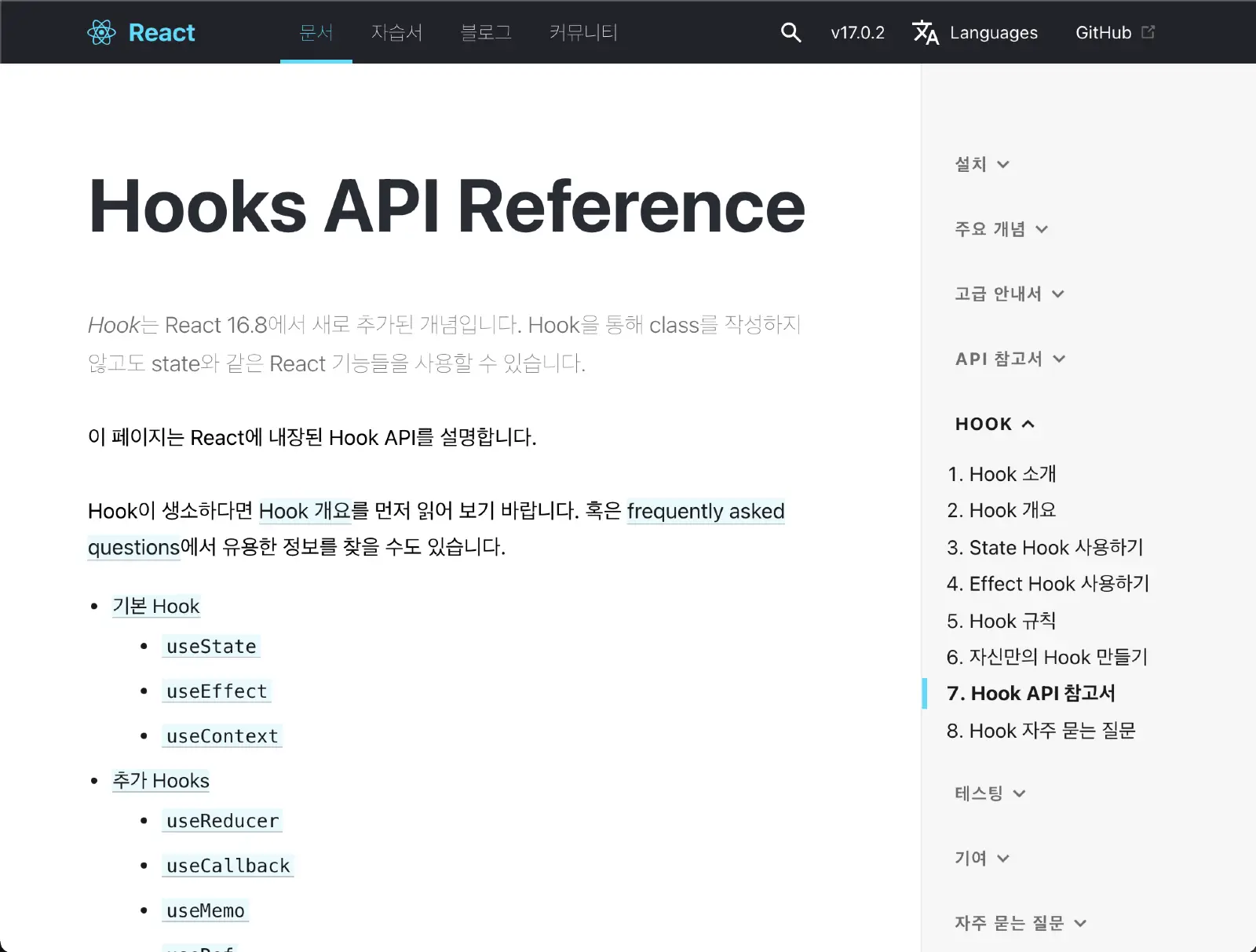This screenshot has width=1256, height=952.
Task: Collapse the HOOK sidebar section
Action: click(995, 424)
